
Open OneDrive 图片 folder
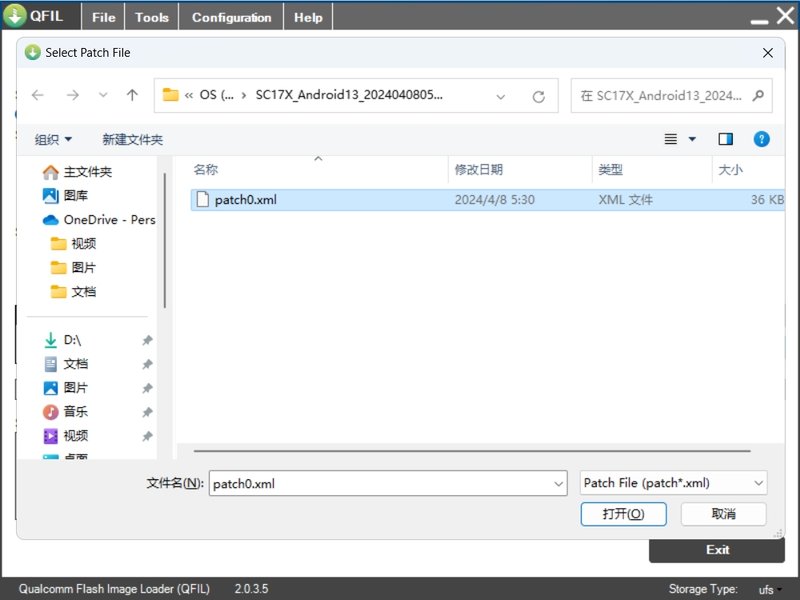click(x=73, y=267)
